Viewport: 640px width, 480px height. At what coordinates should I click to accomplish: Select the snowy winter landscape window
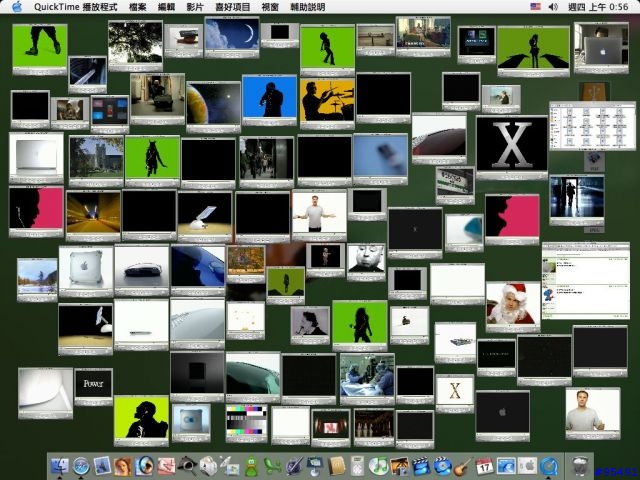click(37, 280)
